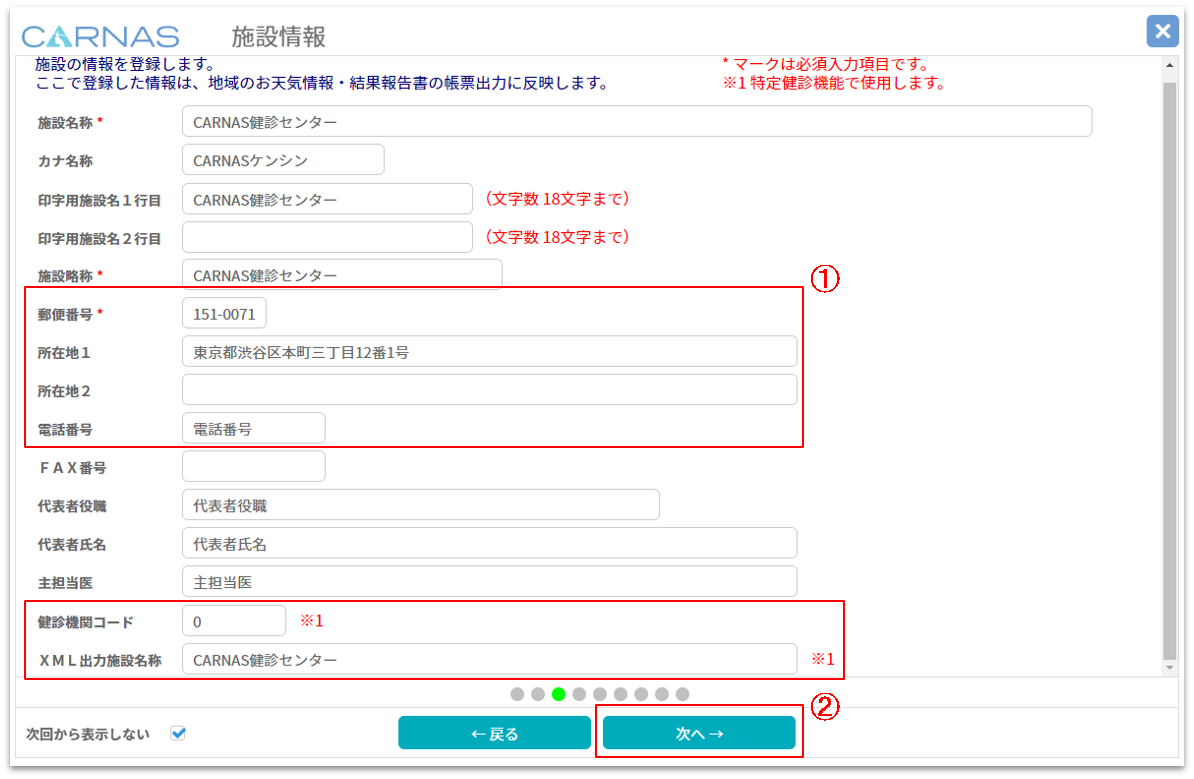The height and width of the screenshot is (779, 1194).
Task: Select the green active page dot
Action: 559,694
